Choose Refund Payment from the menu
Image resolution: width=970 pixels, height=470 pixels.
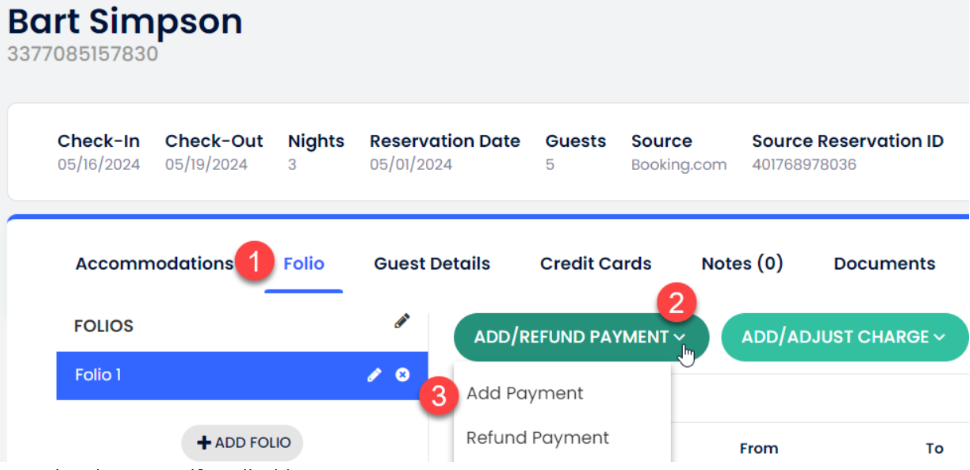[537, 437]
